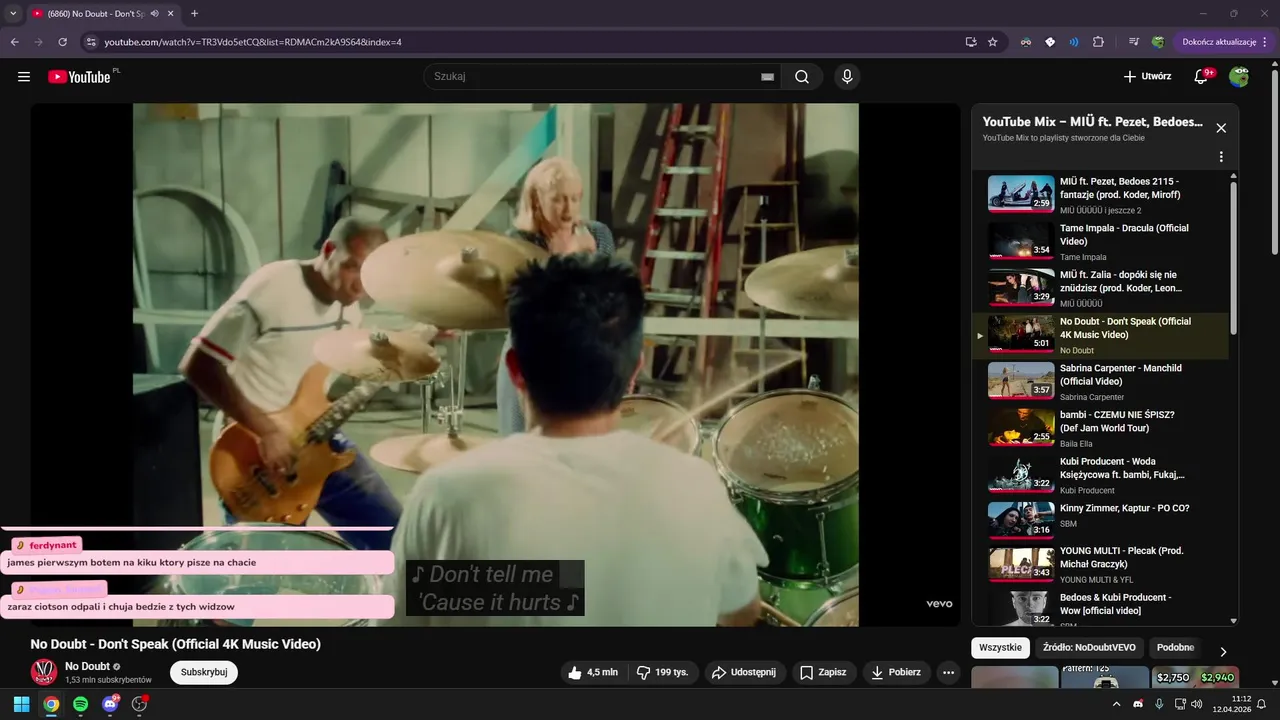This screenshot has width=1280, height=720.
Task: Select the Źródło: NoDoubtVEVO chip
Action: coord(1089,647)
